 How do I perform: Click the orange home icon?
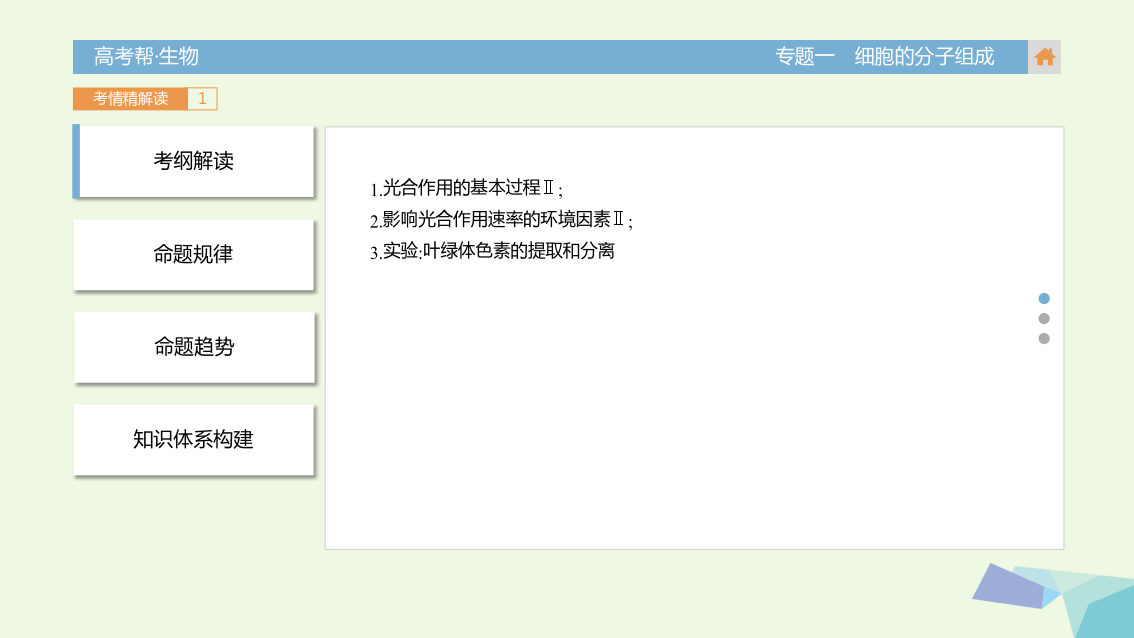pyautogui.click(x=1044, y=57)
